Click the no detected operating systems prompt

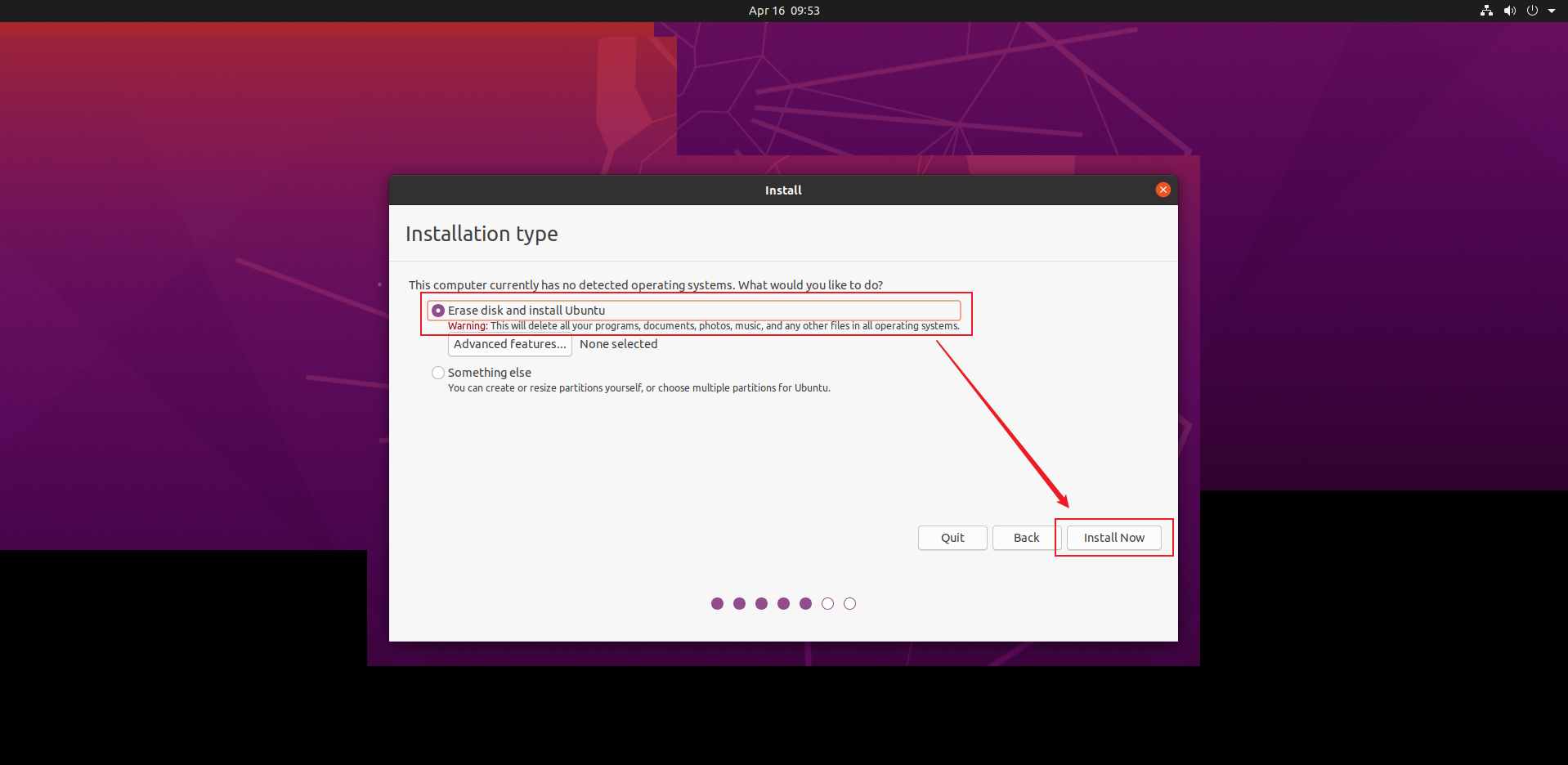click(646, 285)
